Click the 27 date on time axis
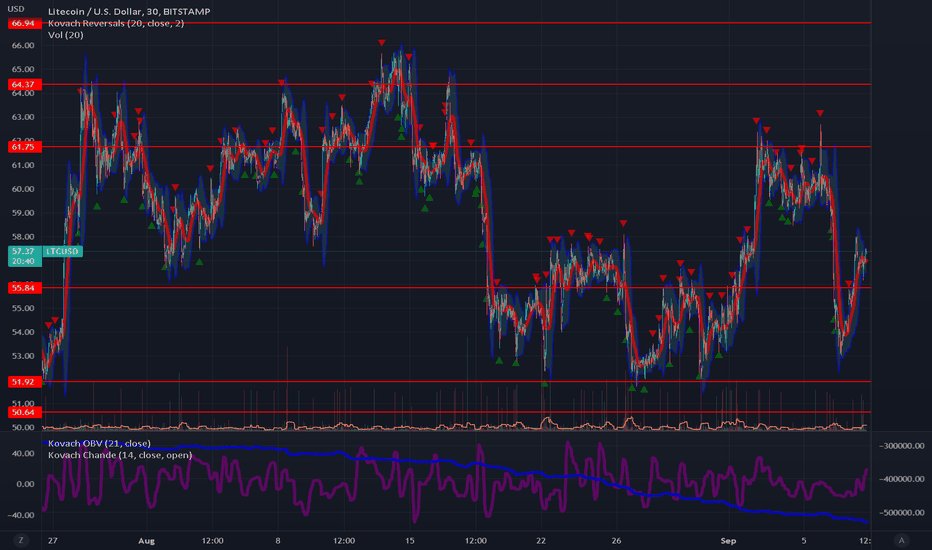The image size is (932, 550). 53,540
